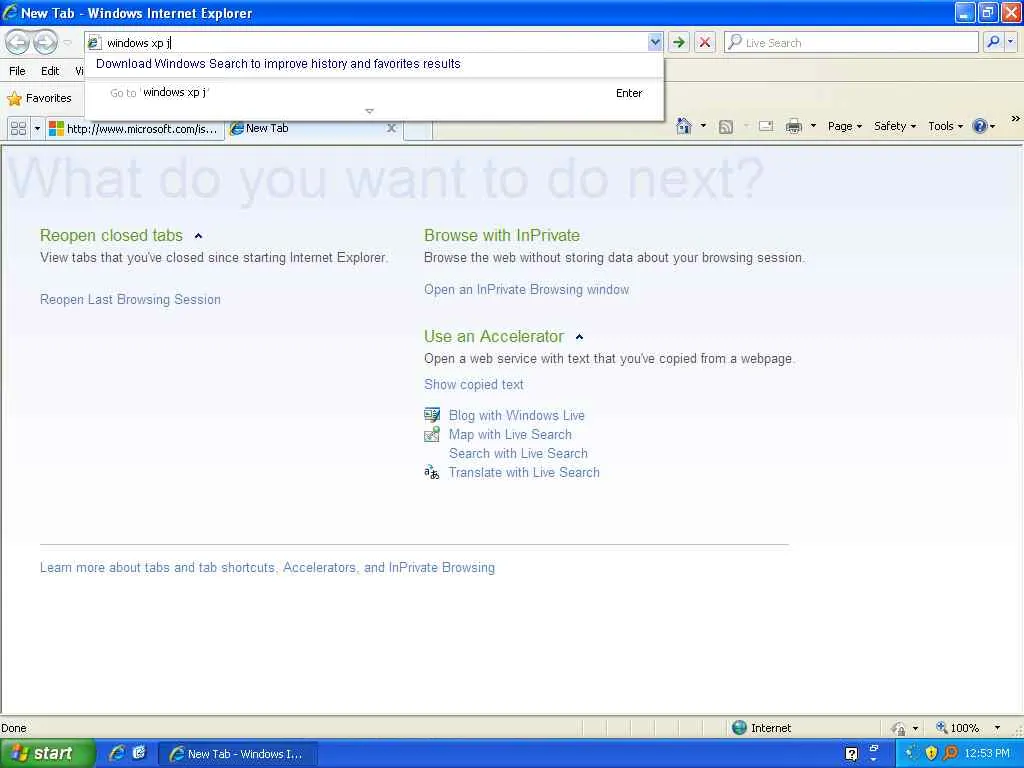Click the Quick Tabs grid icon
Screen dimensions: 1024x768
point(18,129)
